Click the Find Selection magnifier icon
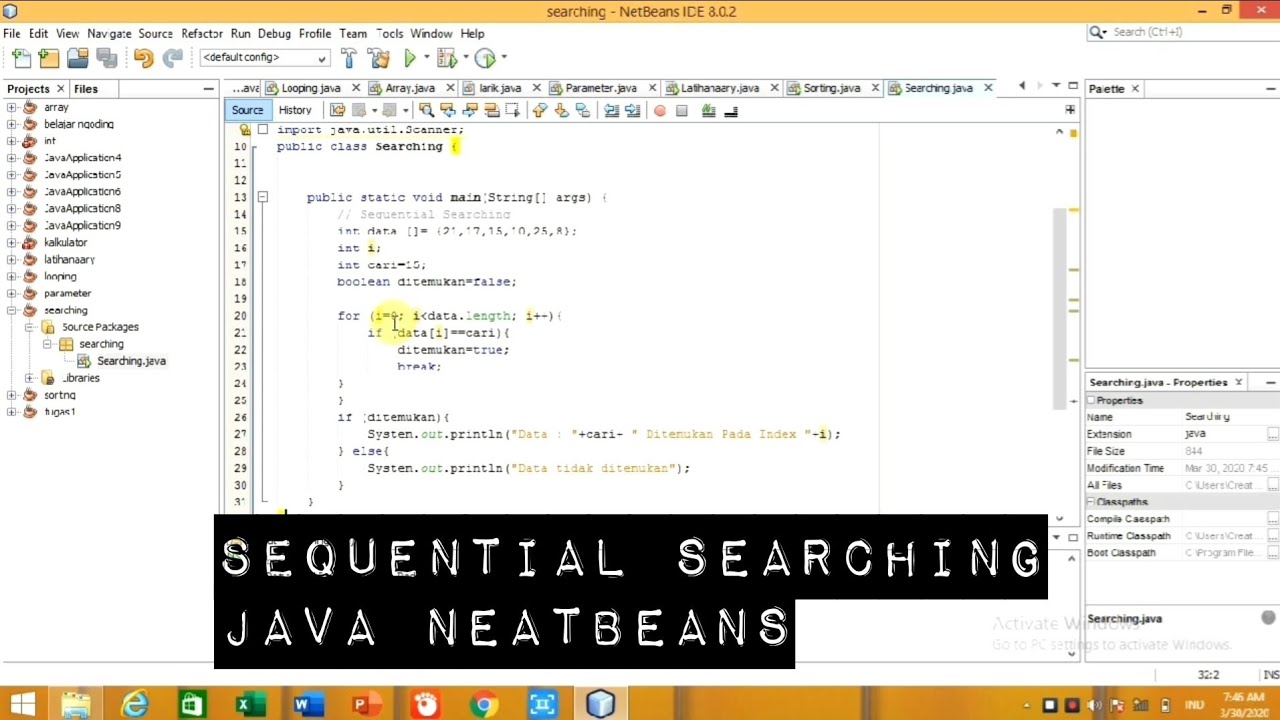The image size is (1280, 720). tap(426, 110)
